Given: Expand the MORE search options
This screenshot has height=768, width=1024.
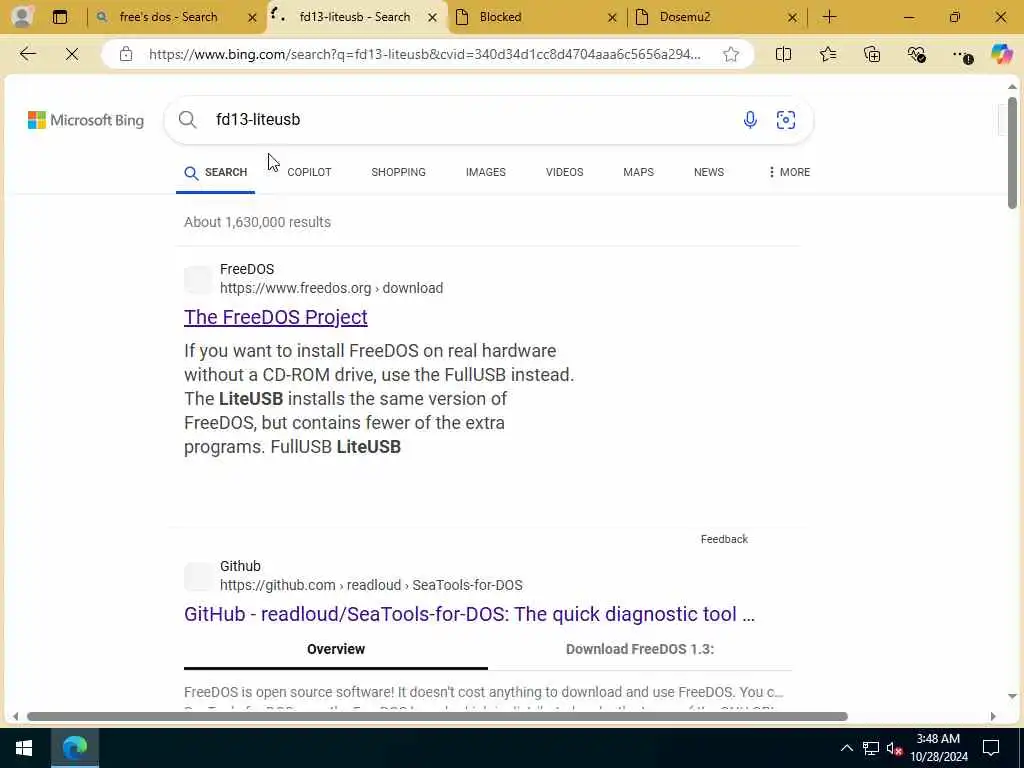Looking at the screenshot, I should point(789,172).
